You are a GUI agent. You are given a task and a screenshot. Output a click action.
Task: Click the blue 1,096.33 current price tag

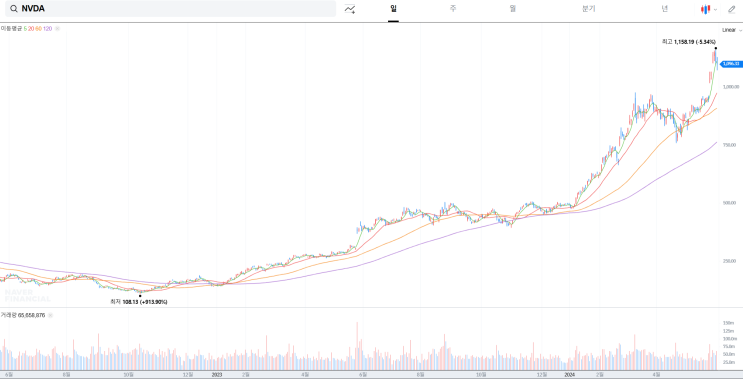tap(730, 63)
